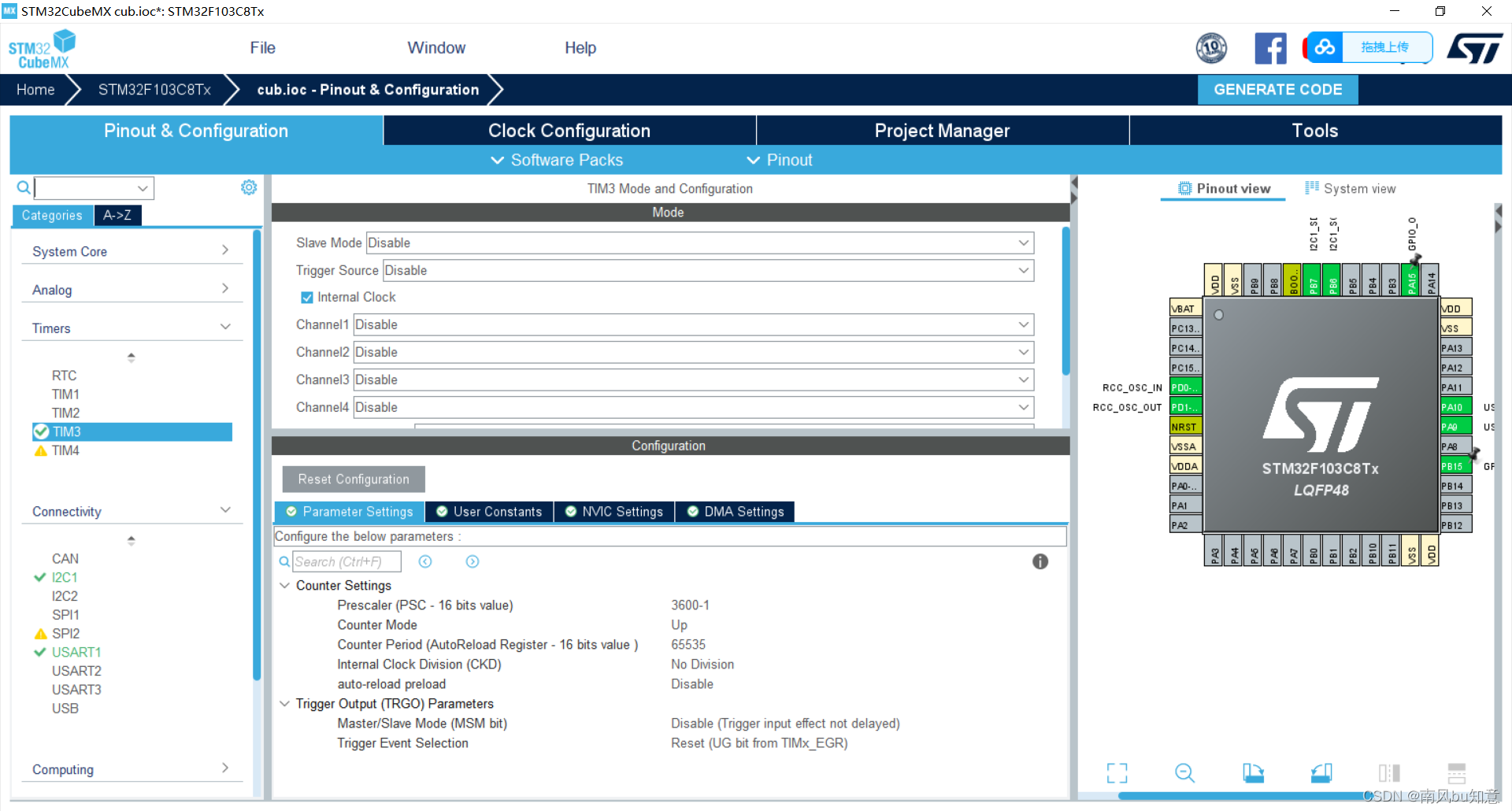Open the Trigger Source dropdown
Viewport: 1512px width, 811px height.
pos(708,270)
